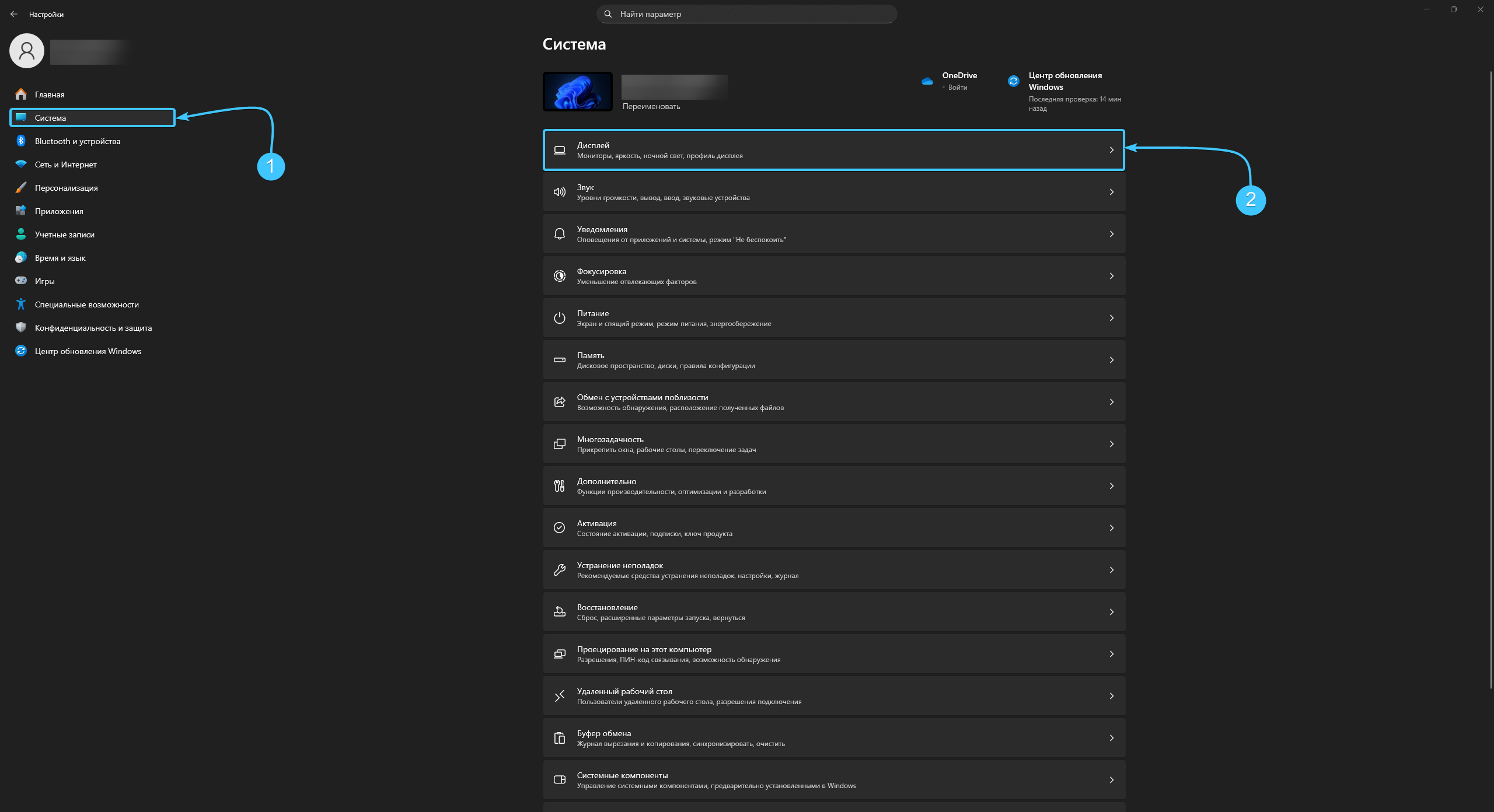
Task: Click the desktop wallpaper thumbnail
Action: pos(578,92)
